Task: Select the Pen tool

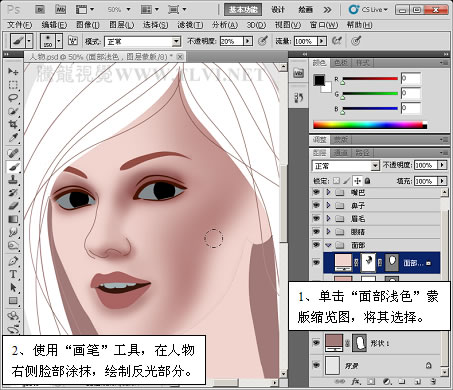Action: [13, 261]
